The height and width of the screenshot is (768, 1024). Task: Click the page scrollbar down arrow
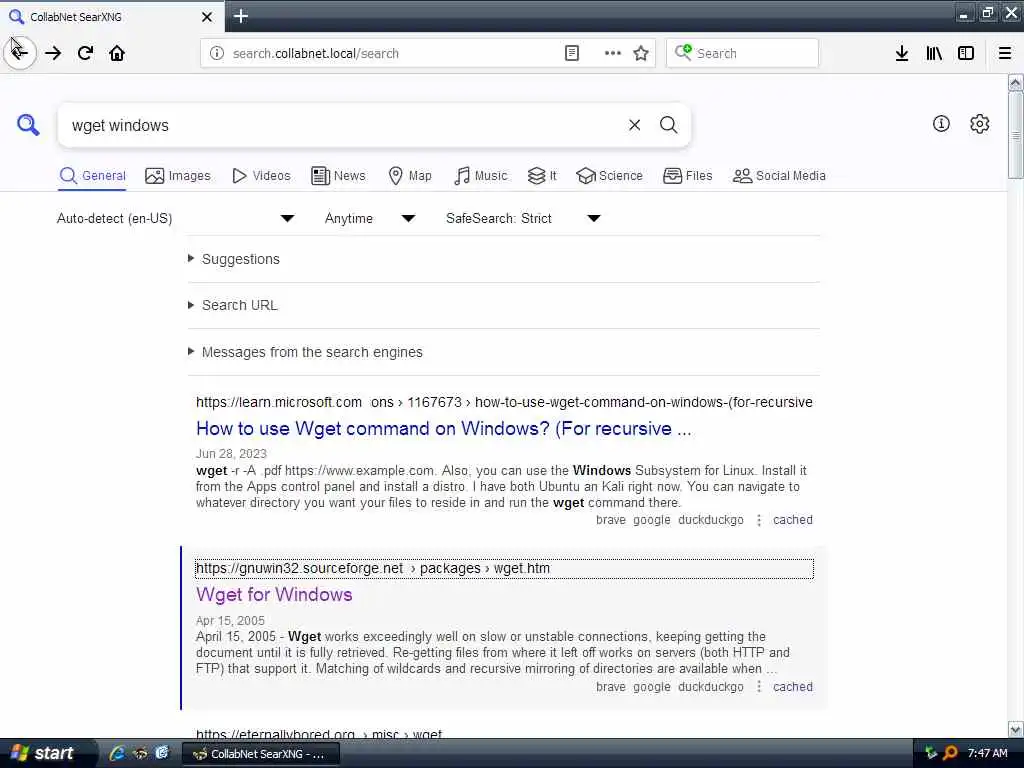[1016, 729]
